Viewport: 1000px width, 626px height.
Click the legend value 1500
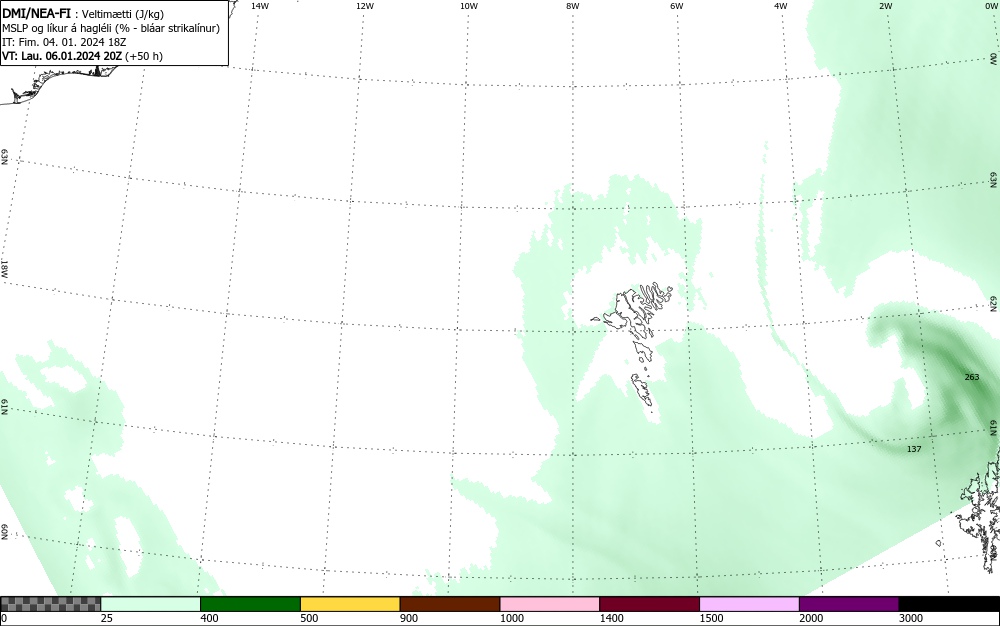point(712,618)
